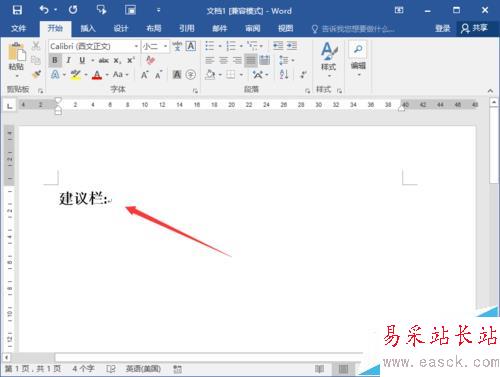
Task: Increase paragraph indent
Action: [x=292, y=46]
